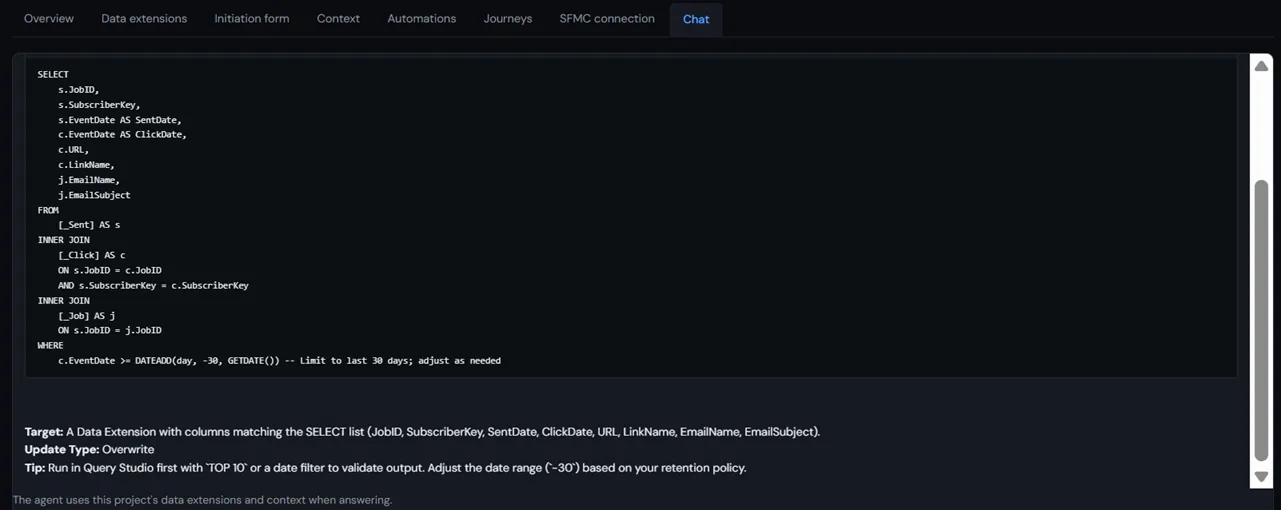Click the AND s.SubscriberKey = c.SubscriberKey line

153,285
